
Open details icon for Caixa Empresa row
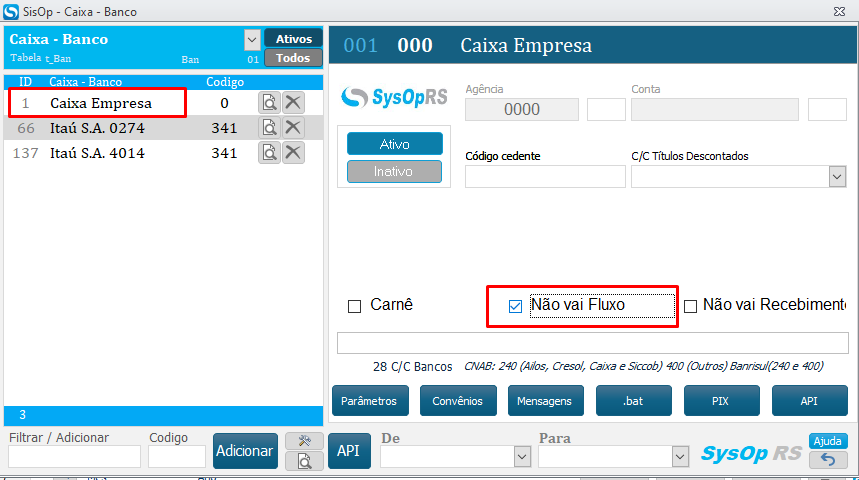click(269, 101)
